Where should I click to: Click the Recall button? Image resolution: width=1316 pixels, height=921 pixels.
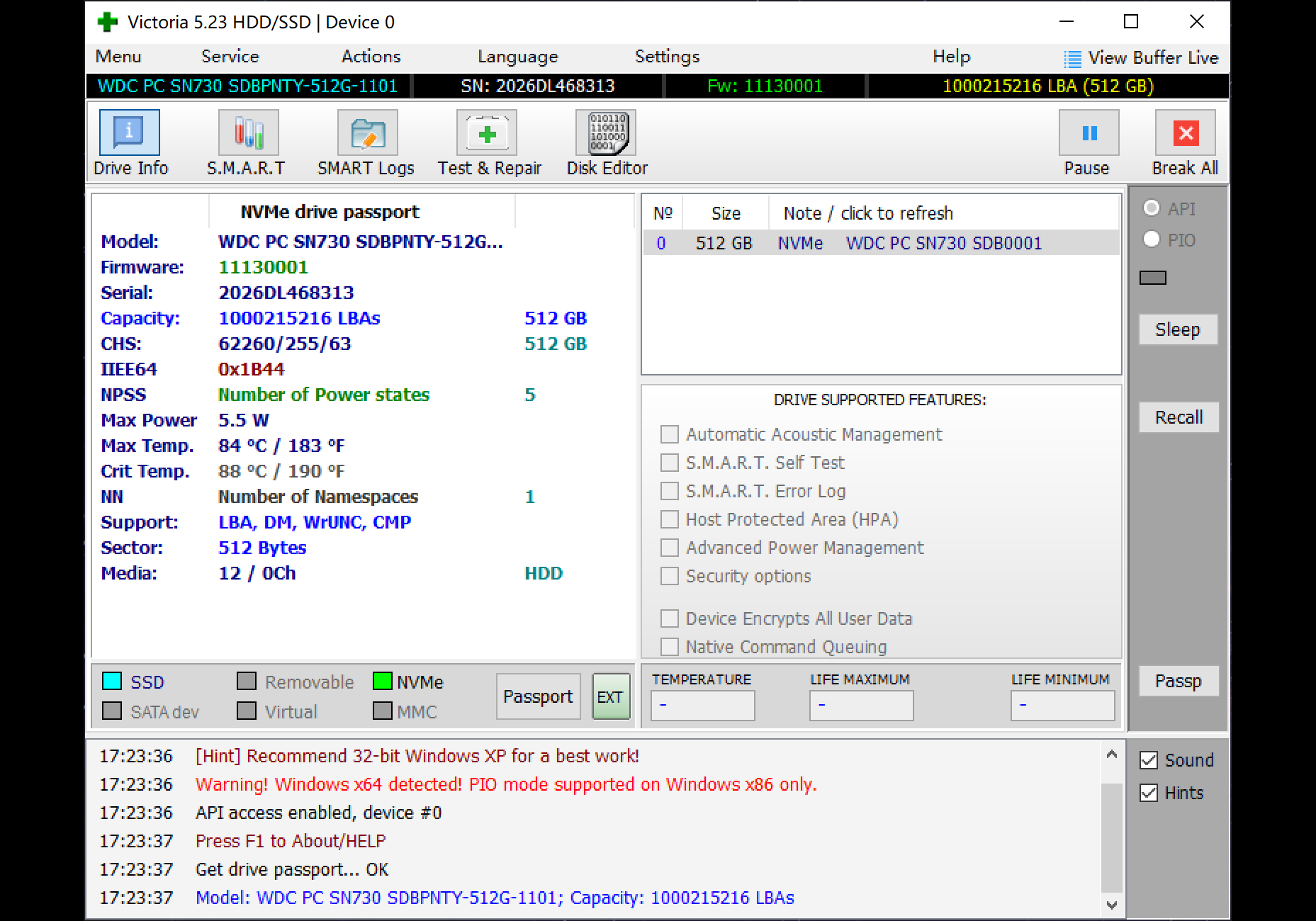pos(1179,417)
